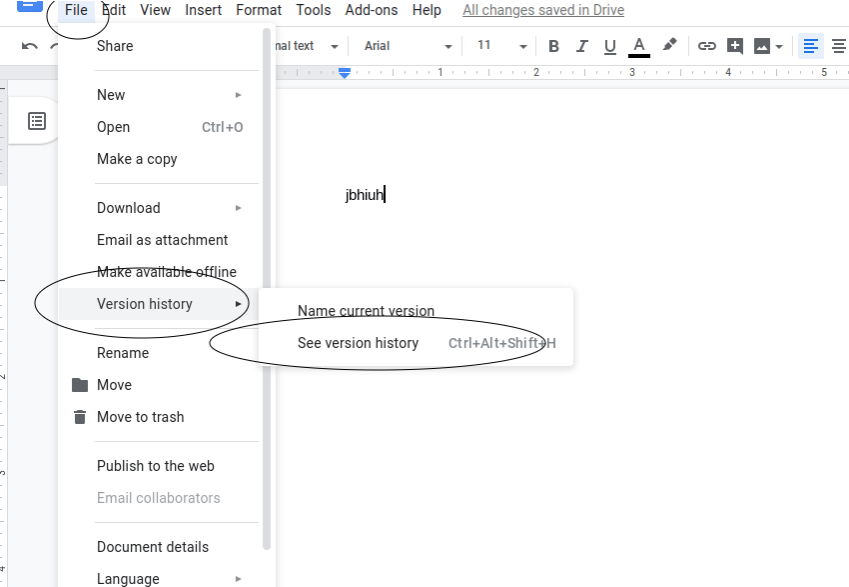Open the document outline panel icon
Viewport: 849px width, 587px height.
[37, 121]
